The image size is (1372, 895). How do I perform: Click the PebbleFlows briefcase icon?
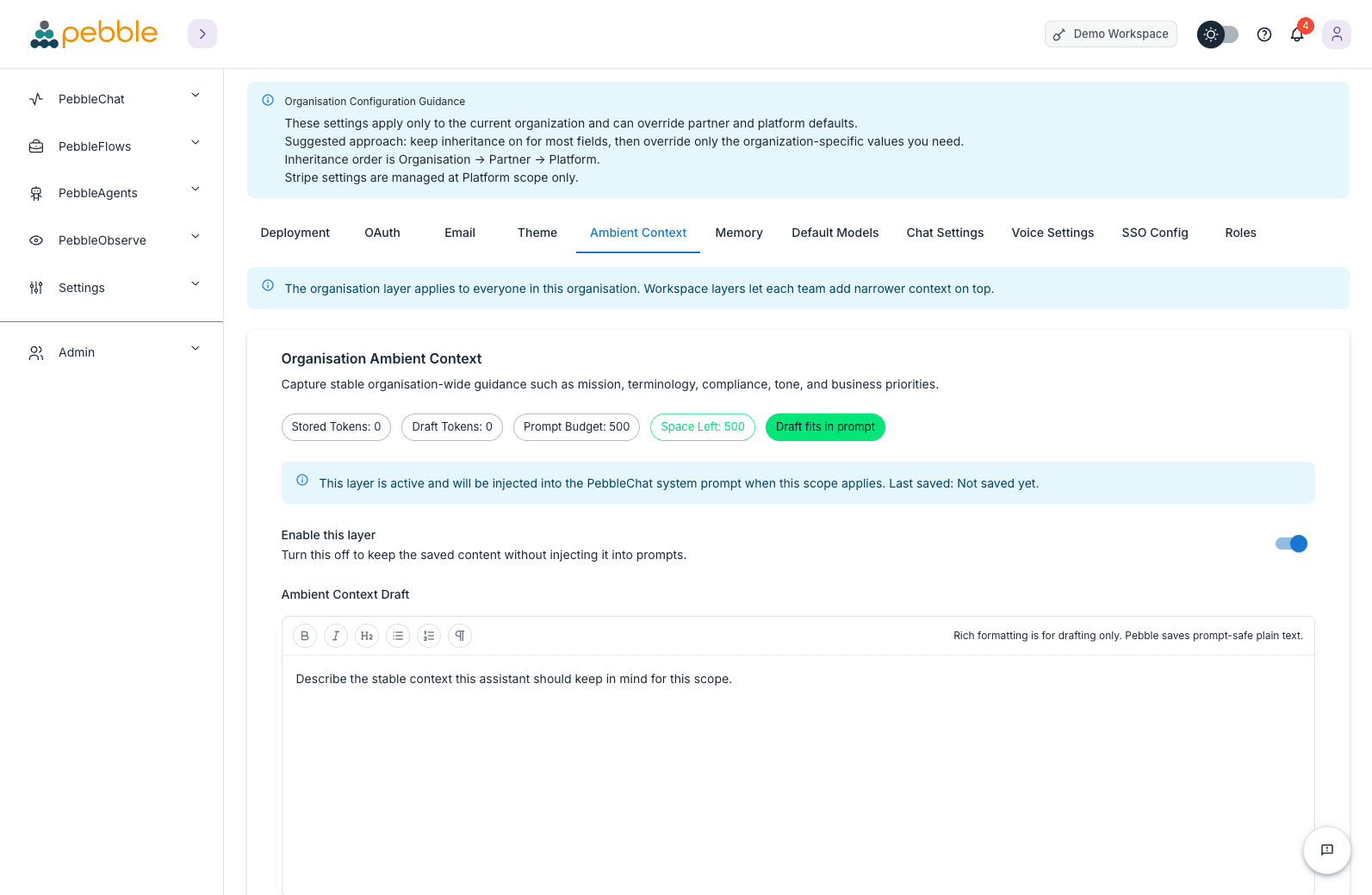point(36,146)
